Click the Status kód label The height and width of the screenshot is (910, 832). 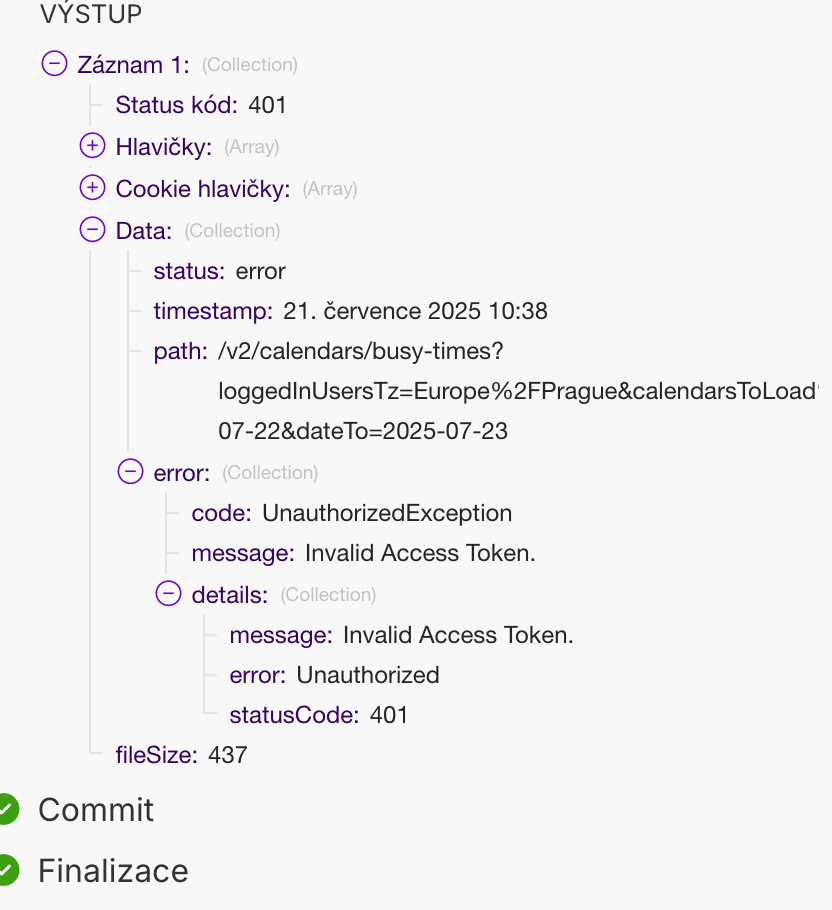176,105
